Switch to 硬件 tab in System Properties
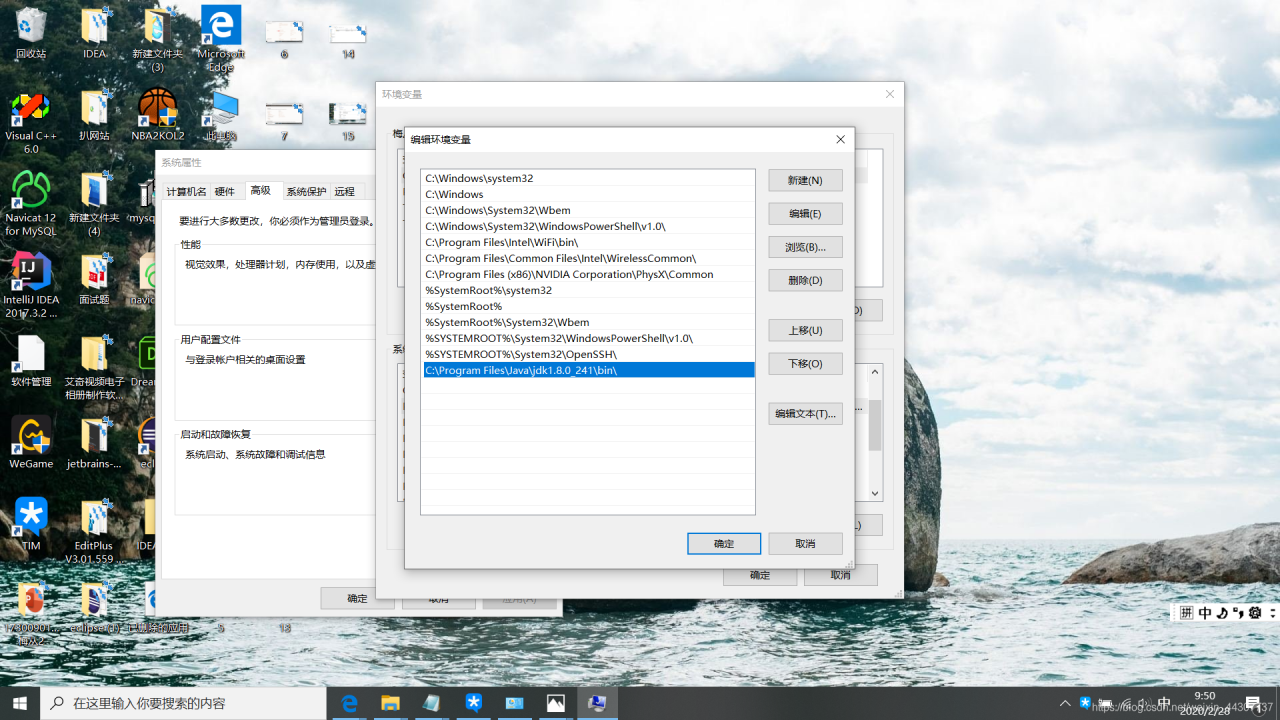 click(225, 192)
